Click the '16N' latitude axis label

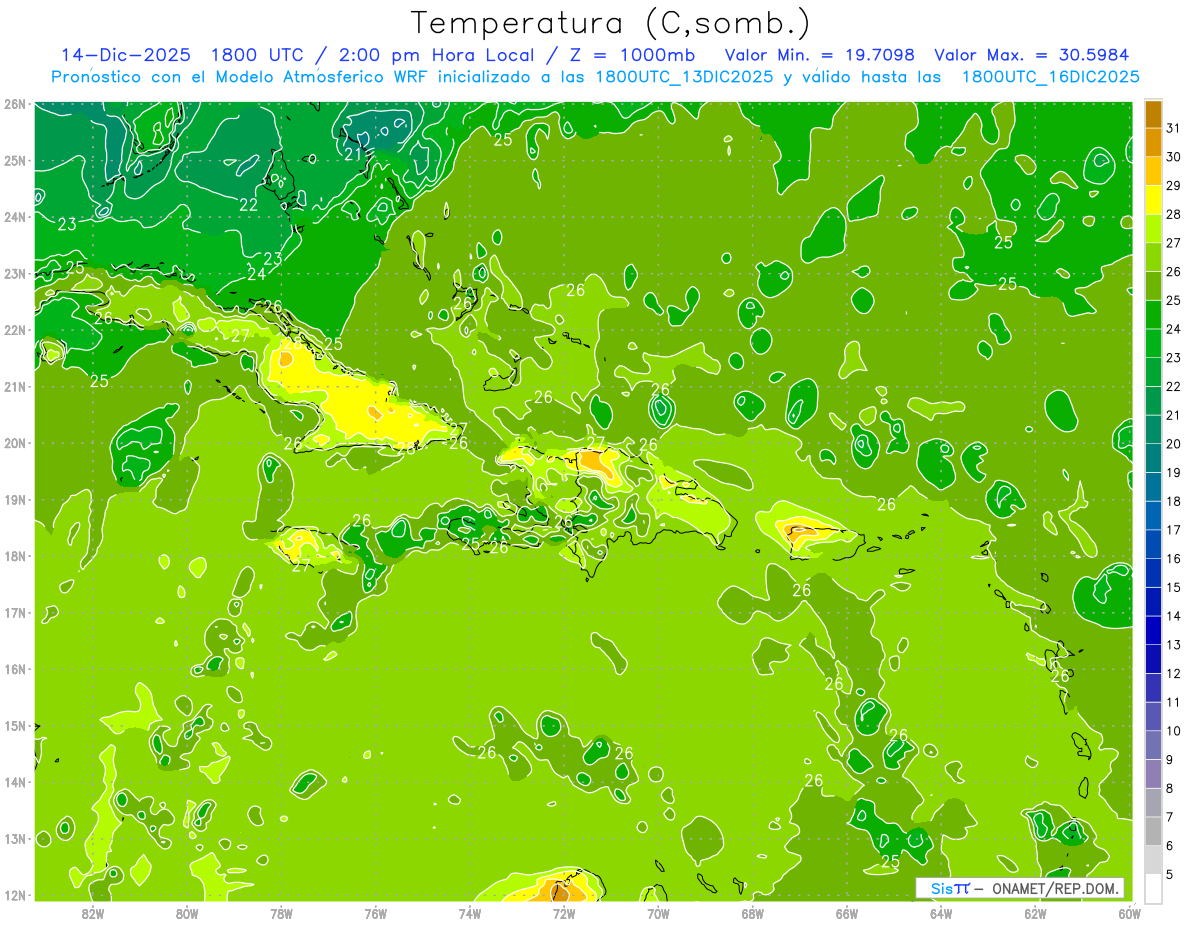[14, 669]
